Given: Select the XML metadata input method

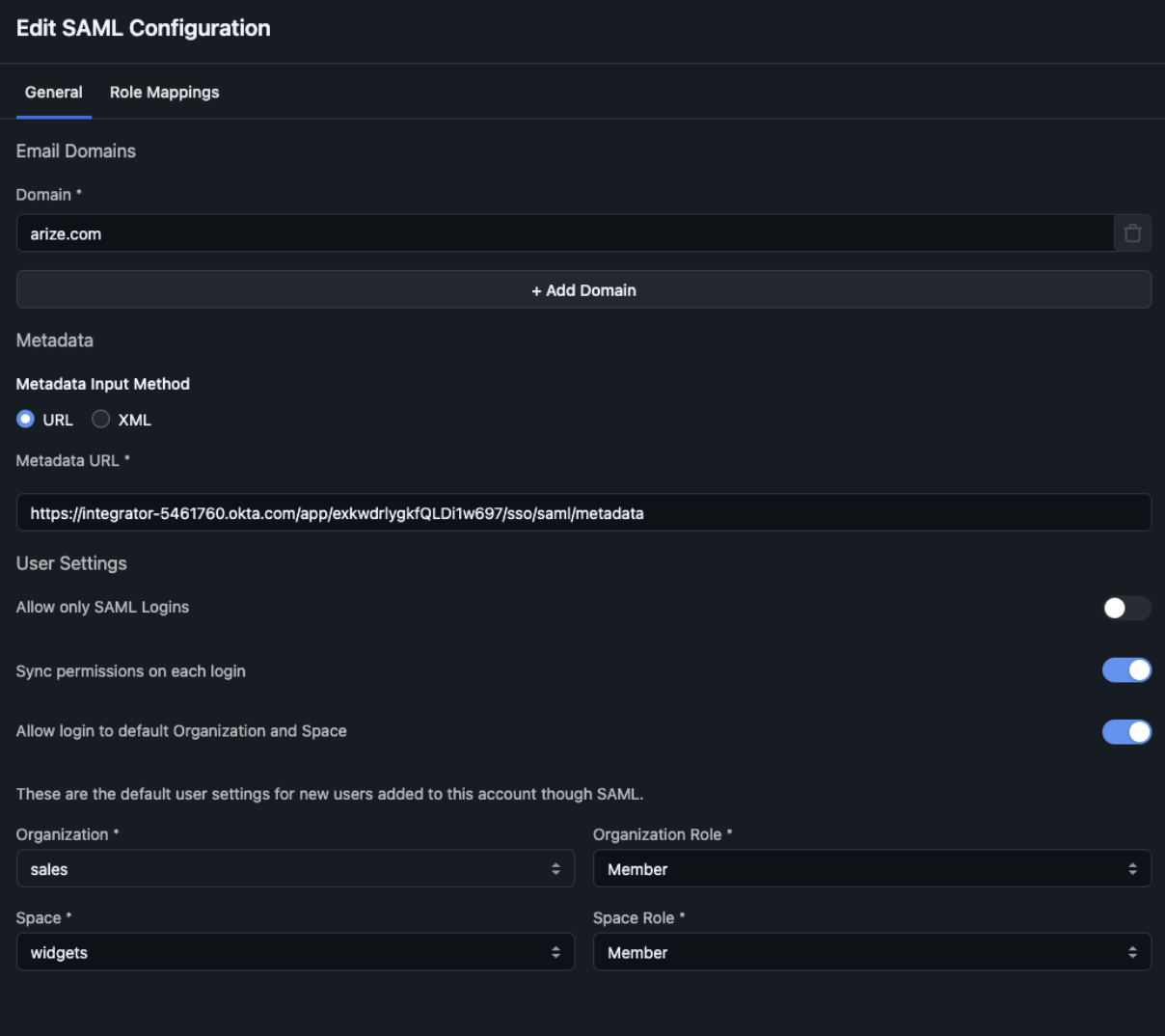Looking at the screenshot, I should point(101,420).
